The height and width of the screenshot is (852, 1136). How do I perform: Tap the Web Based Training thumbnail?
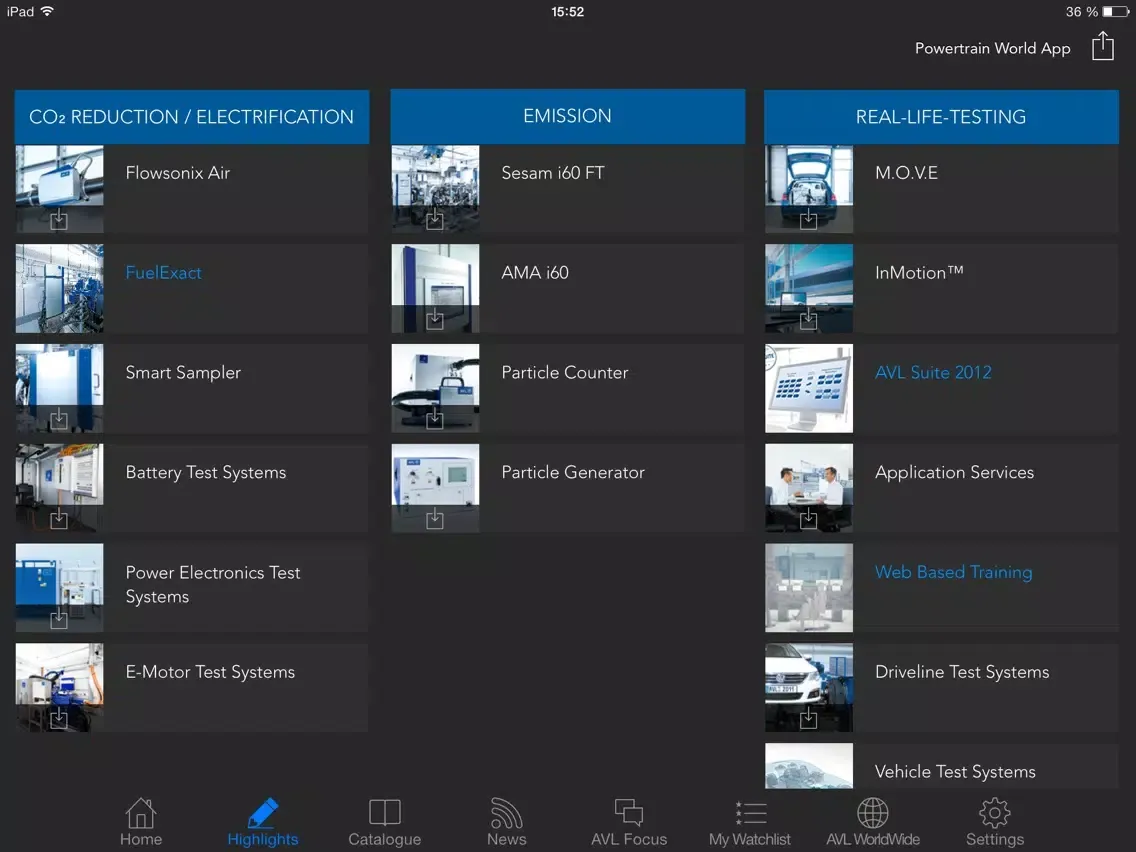click(809, 588)
